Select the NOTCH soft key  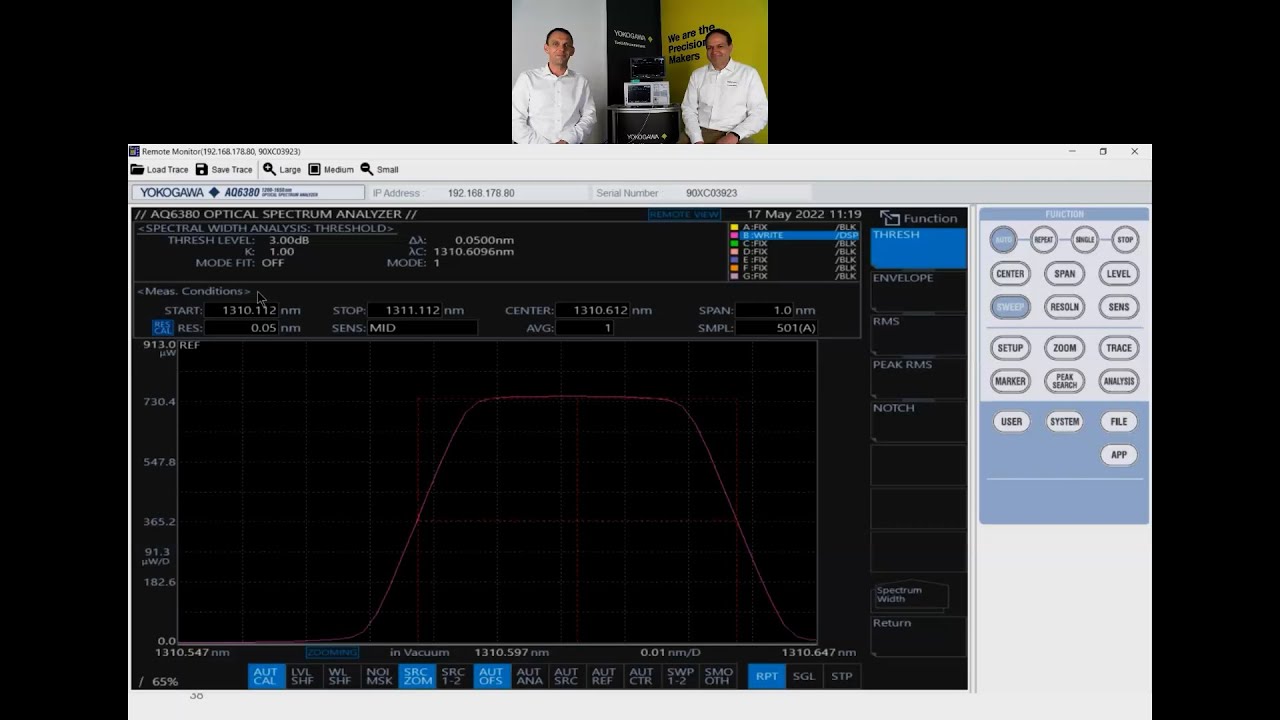click(919, 421)
